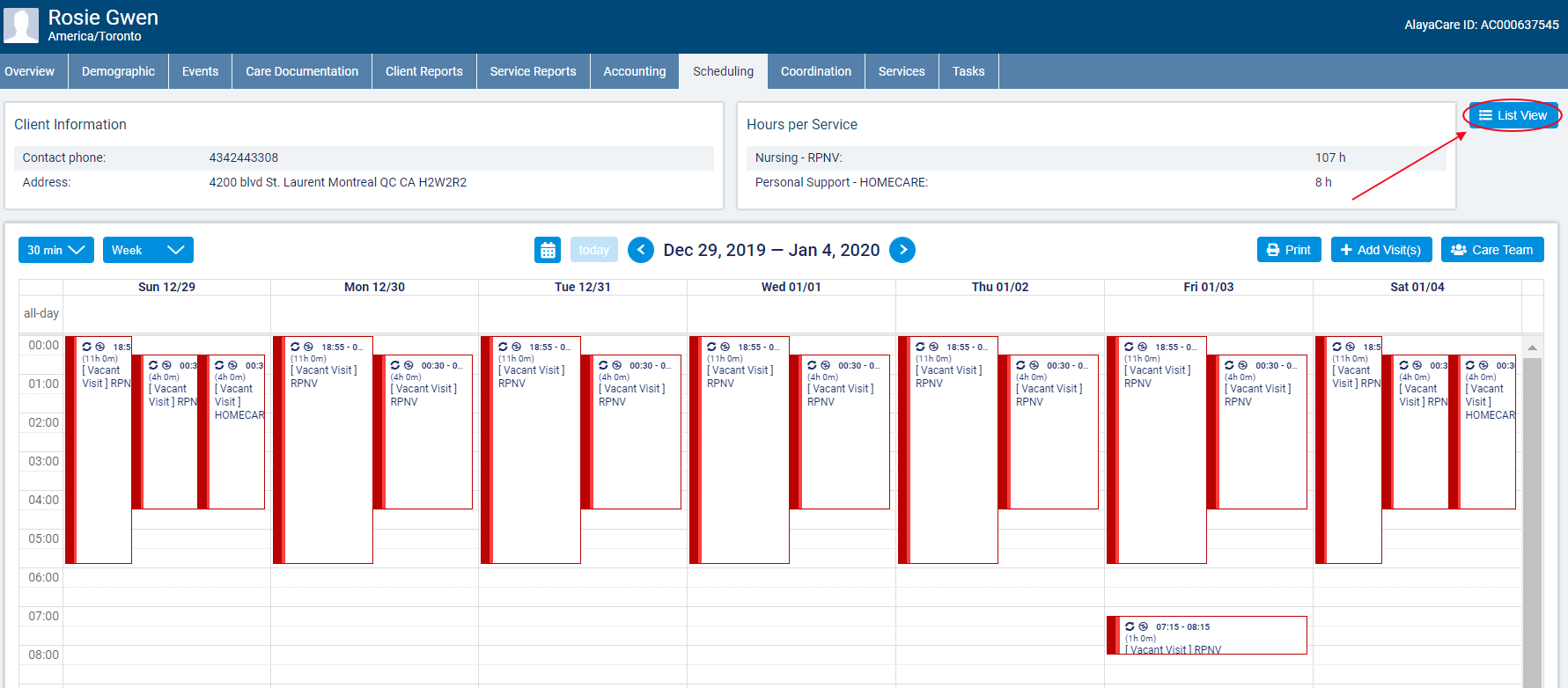Go to previous week arrow
This screenshot has width=1568, height=688.
pyautogui.click(x=641, y=250)
